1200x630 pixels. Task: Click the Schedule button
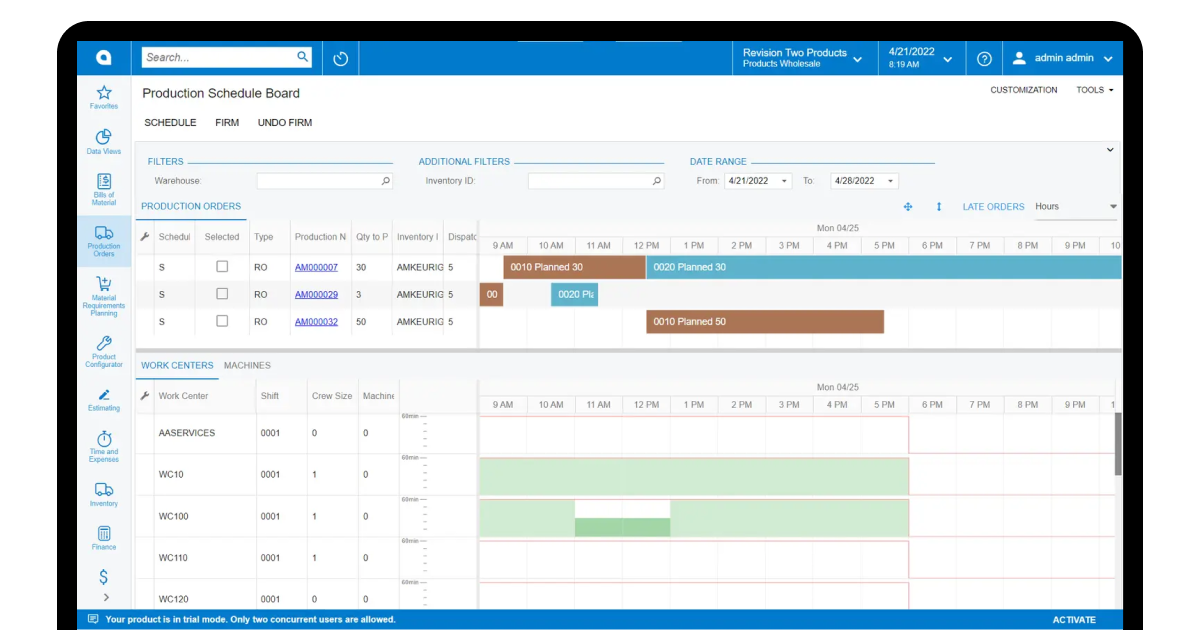point(170,123)
